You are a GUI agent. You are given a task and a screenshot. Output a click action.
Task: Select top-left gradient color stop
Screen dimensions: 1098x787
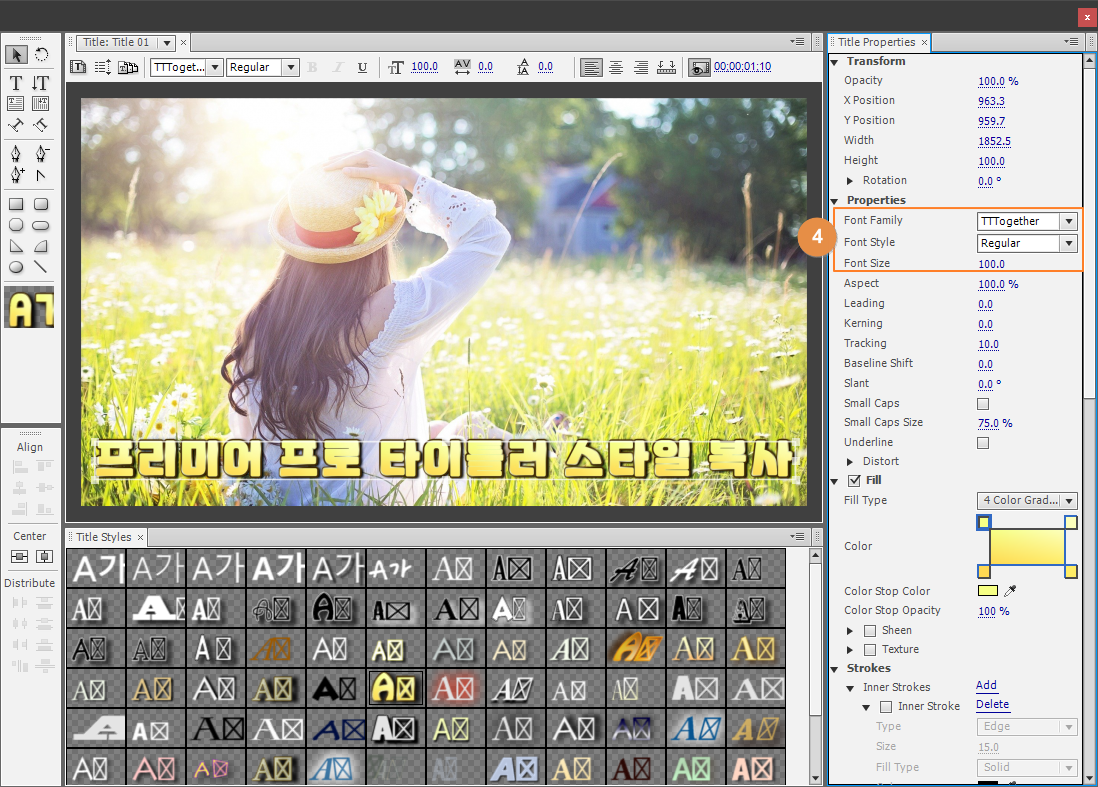(984, 522)
